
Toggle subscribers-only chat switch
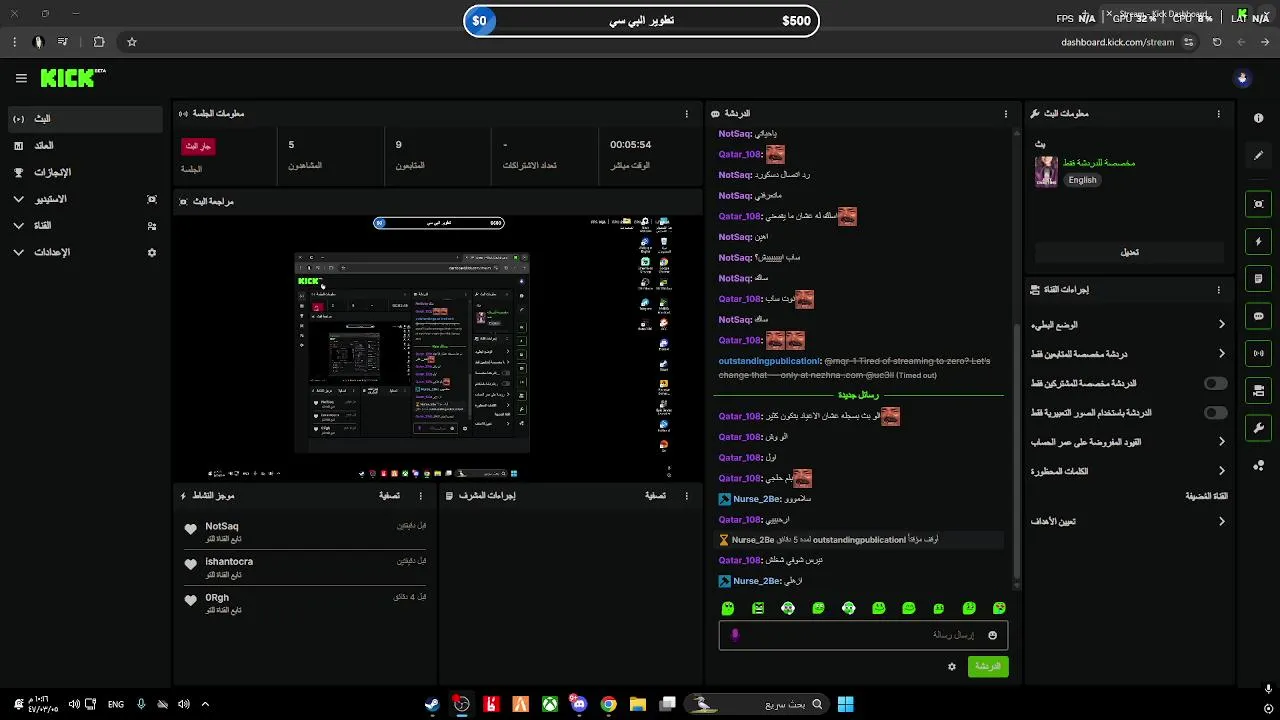click(1215, 383)
